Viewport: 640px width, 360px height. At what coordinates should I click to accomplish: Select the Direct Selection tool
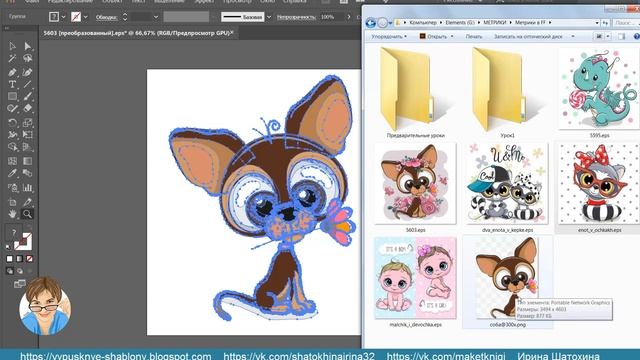coord(27,46)
